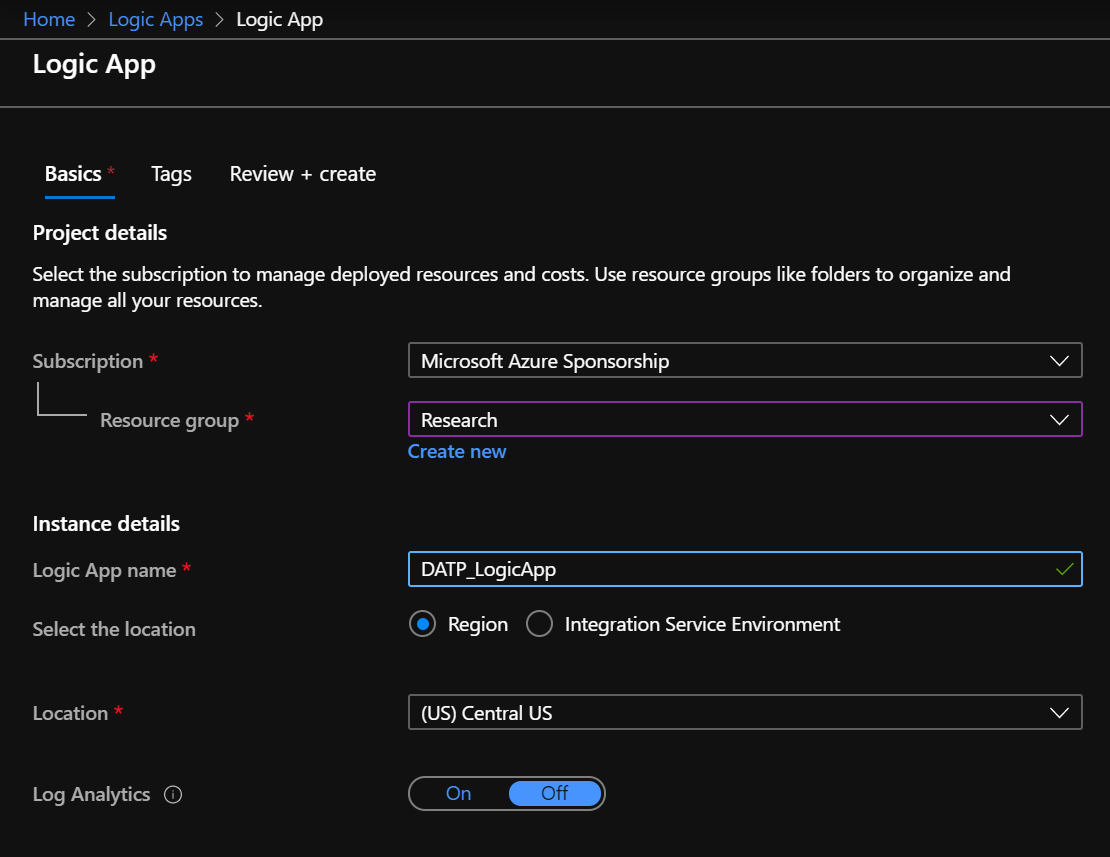Viewport: 1110px width, 857px height.
Task: Click the Log Analytics info icon
Action: point(173,795)
